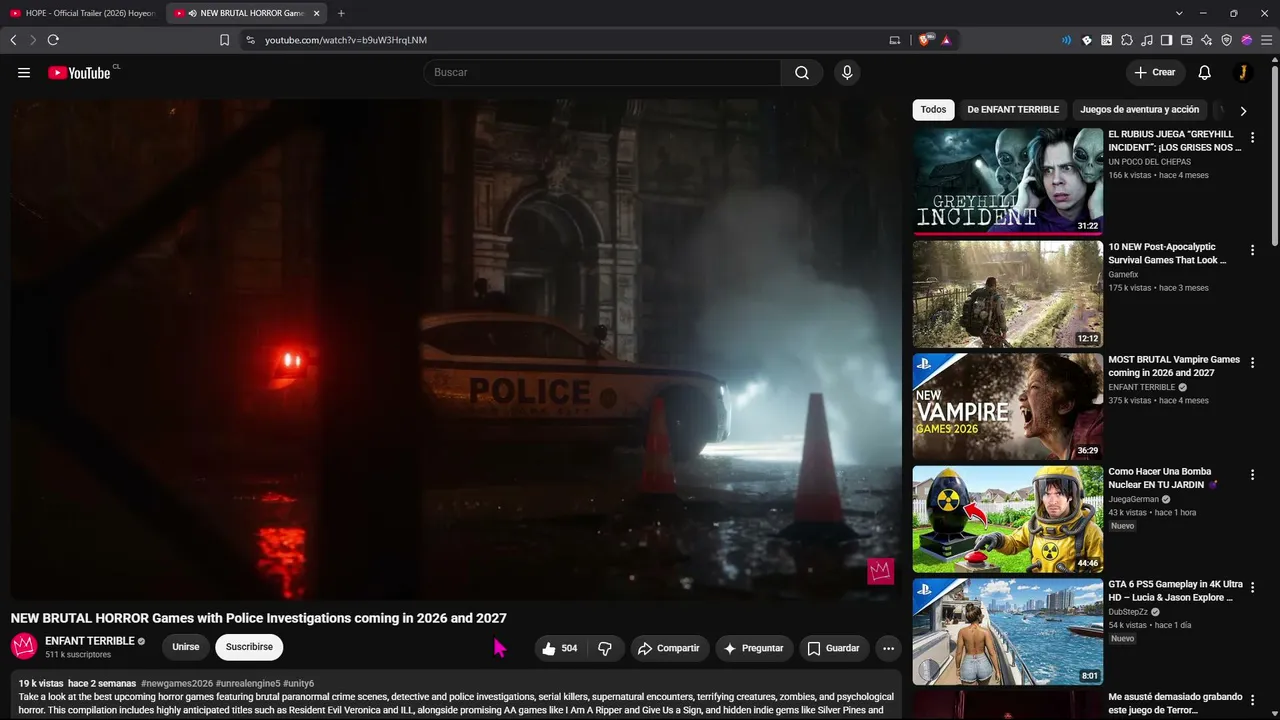Open the GTA 6 gameplay thumbnail
This screenshot has width=1280, height=720.
click(1008, 631)
